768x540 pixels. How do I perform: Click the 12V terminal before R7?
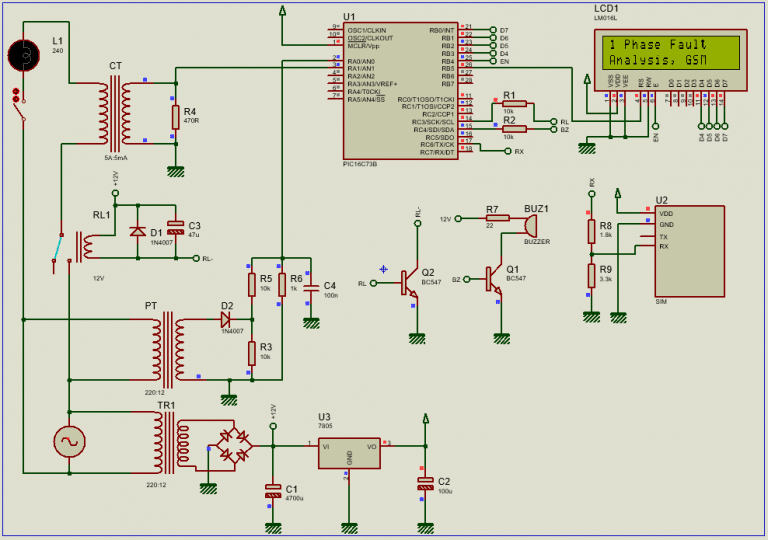tap(458, 219)
